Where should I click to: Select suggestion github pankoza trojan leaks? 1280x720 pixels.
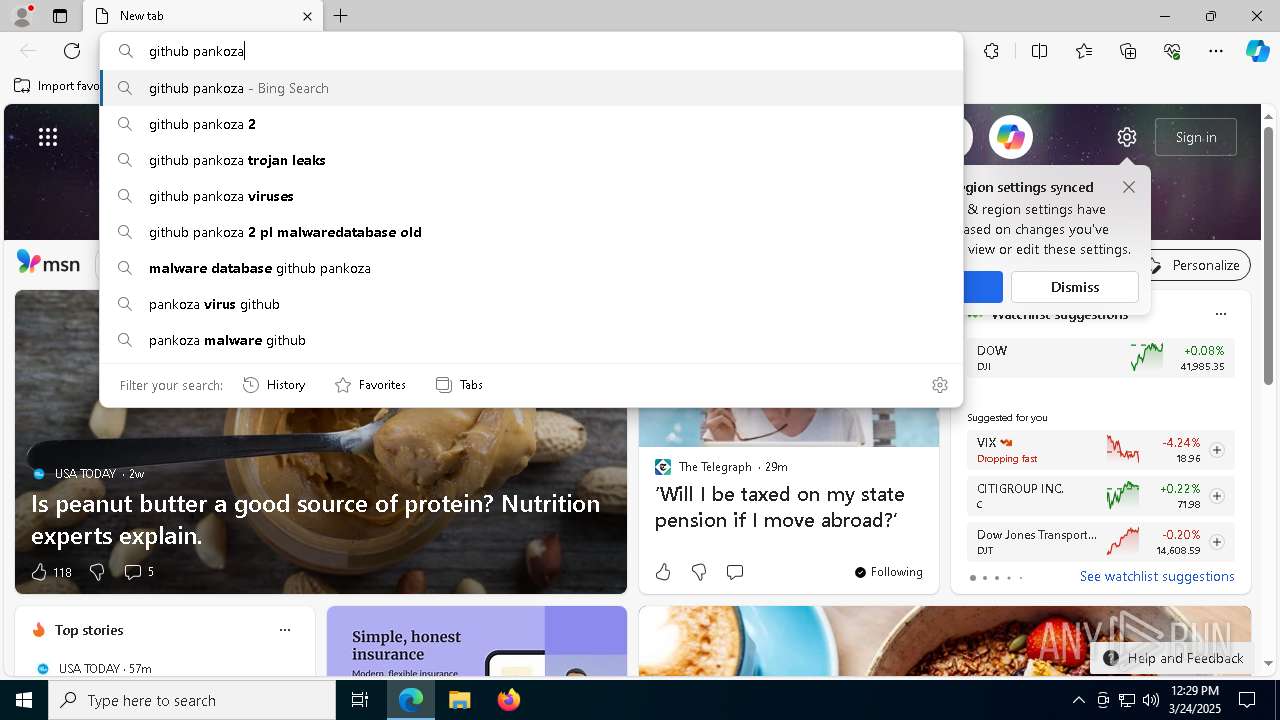click(x=532, y=160)
